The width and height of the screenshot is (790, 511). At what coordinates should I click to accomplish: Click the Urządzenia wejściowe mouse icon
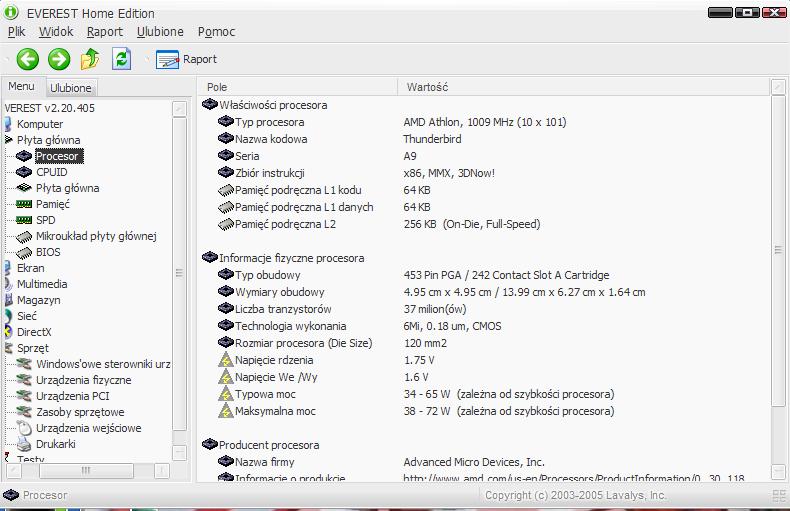(24, 428)
